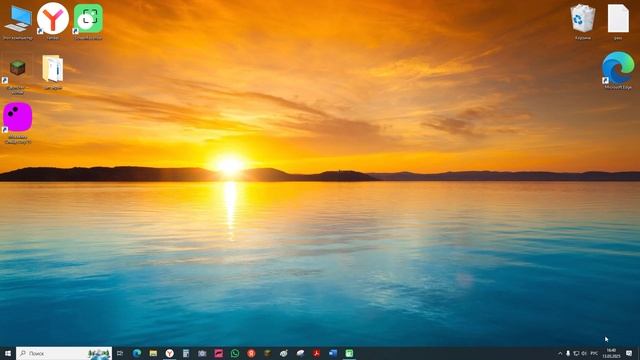Expand the hidden system tray icons
640x360 pixels.
click(x=560, y=353)
